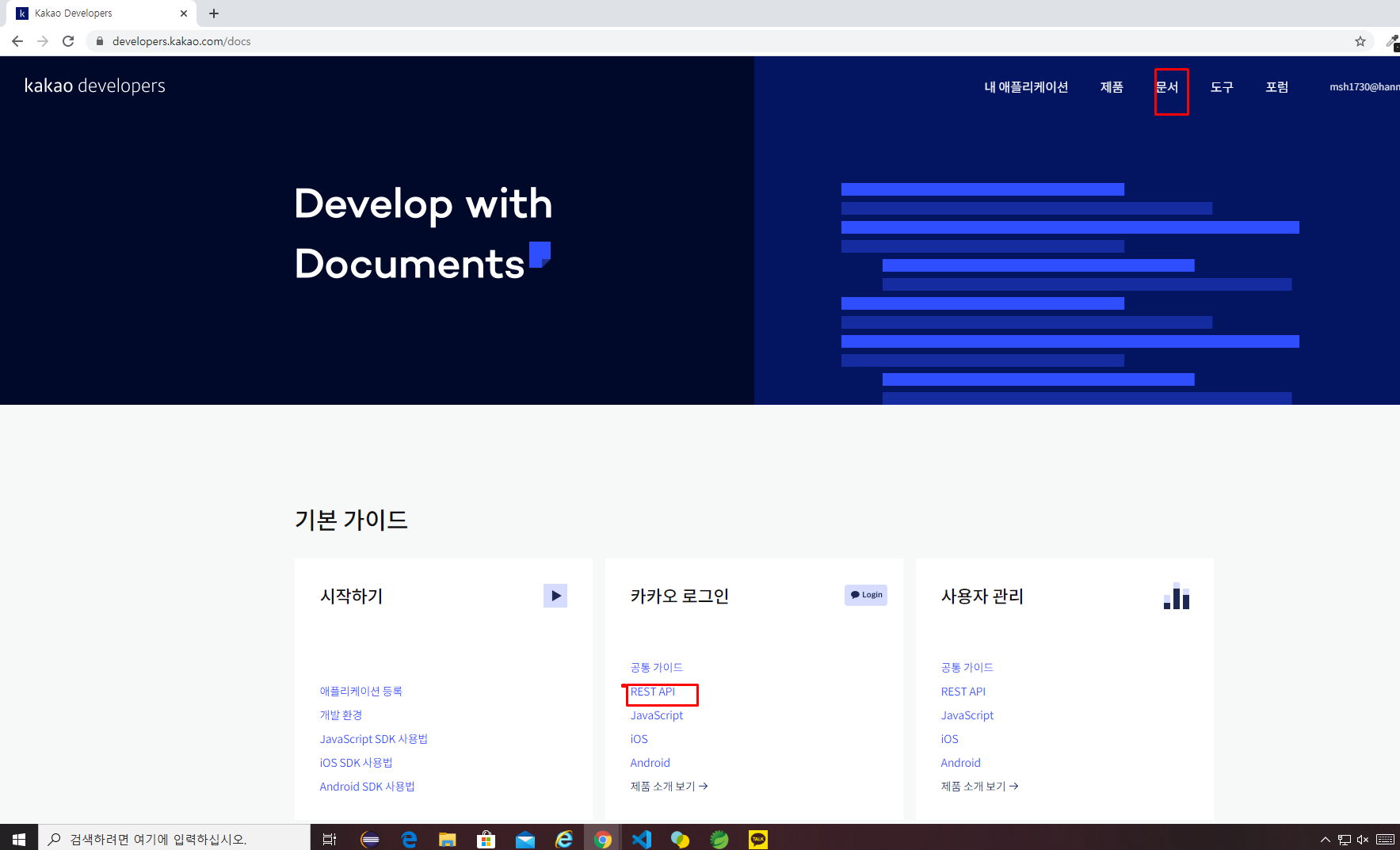This screenshot has width=1400, height=850.
Task: Bookmark this page with star icon
Action: click(1360, 41)
